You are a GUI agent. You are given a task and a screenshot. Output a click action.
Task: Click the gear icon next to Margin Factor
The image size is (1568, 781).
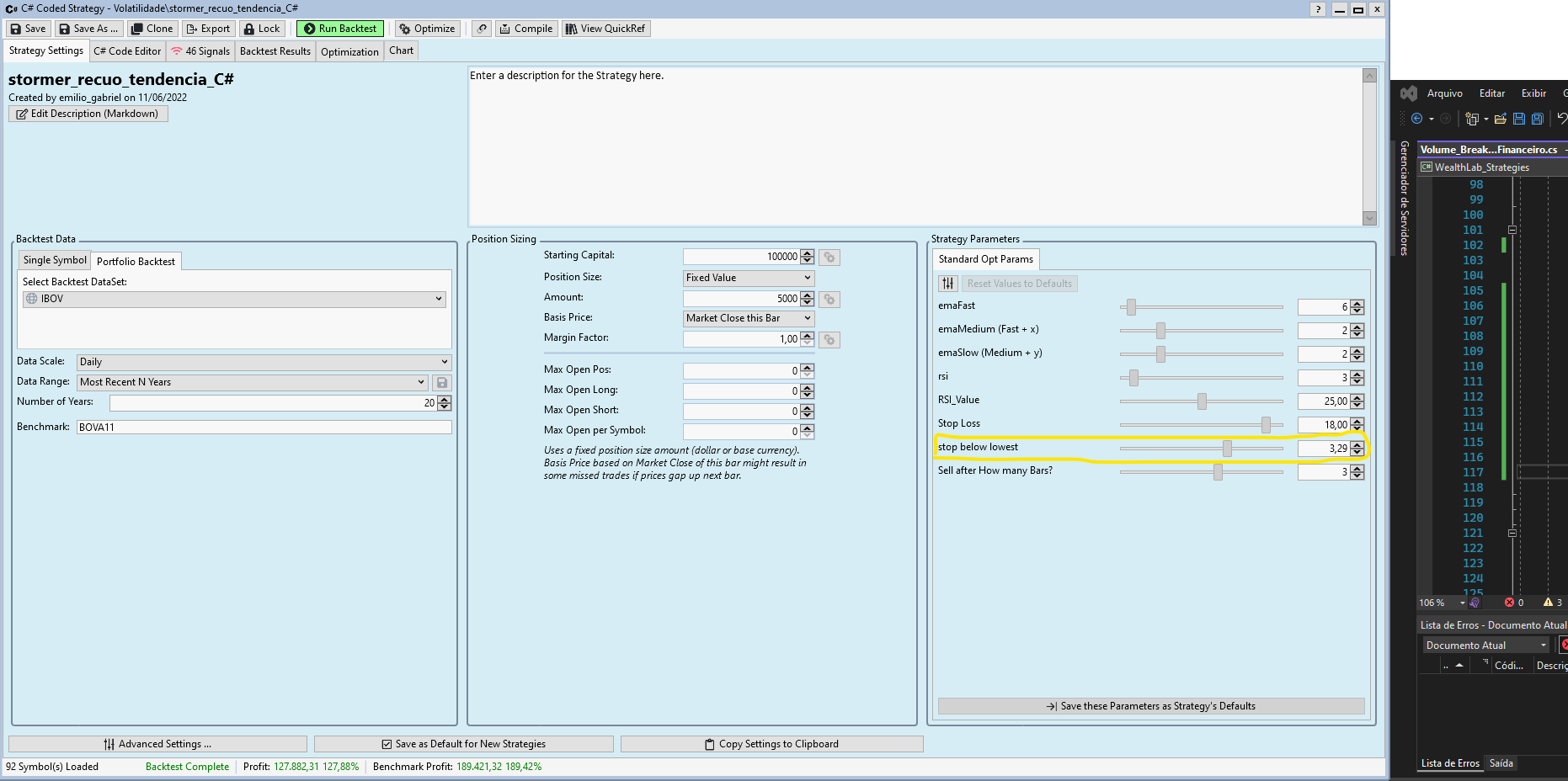coord(829,340)
